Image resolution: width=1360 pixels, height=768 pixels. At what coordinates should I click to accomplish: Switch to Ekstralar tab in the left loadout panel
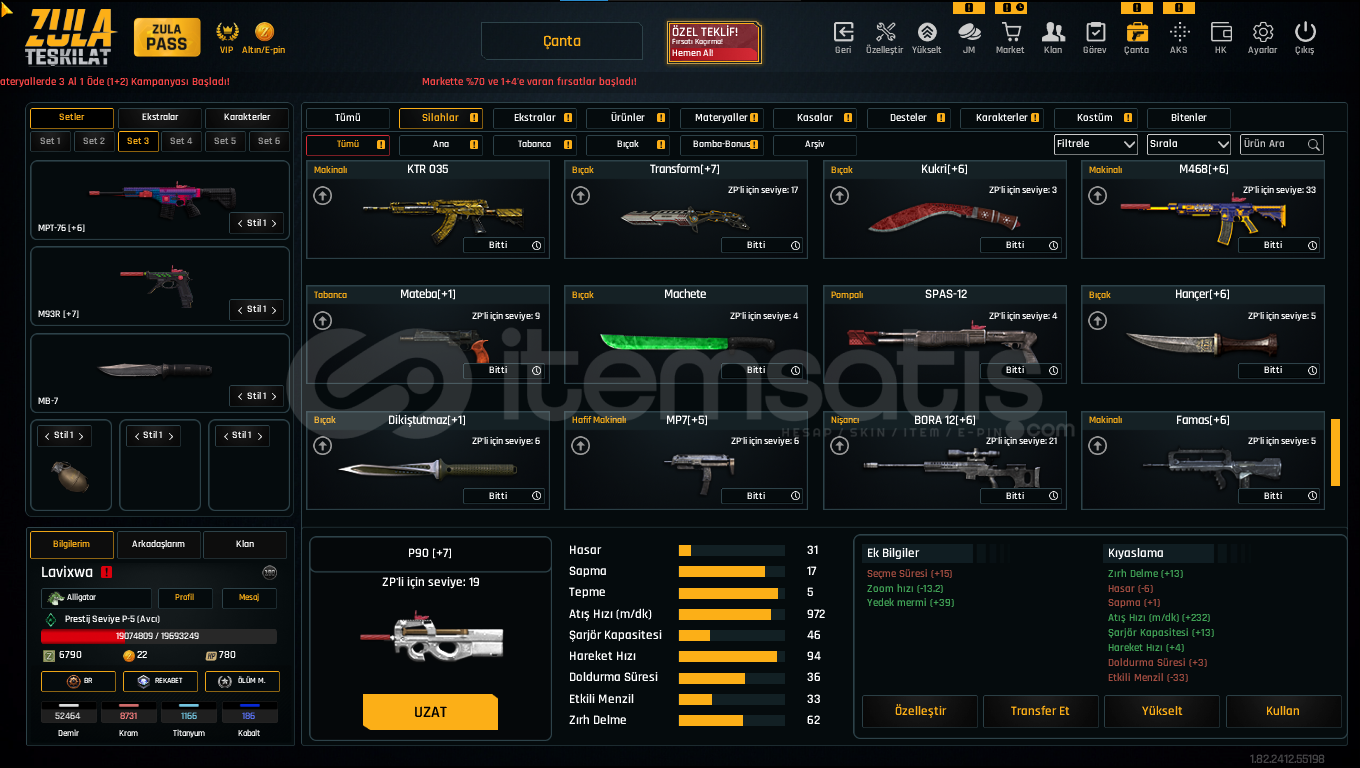point(160,118)
